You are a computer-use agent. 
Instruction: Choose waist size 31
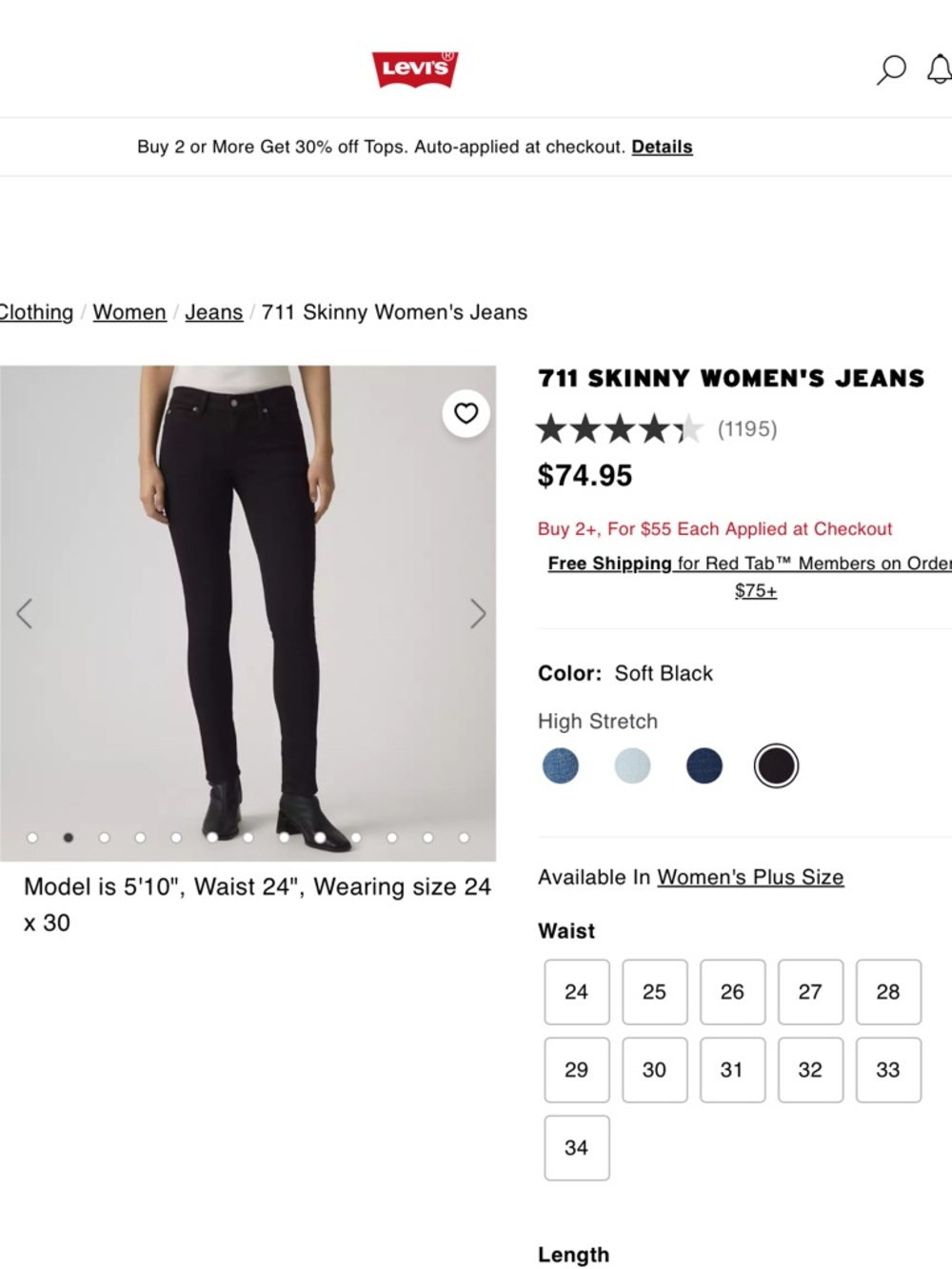(x=732, y=1069)
